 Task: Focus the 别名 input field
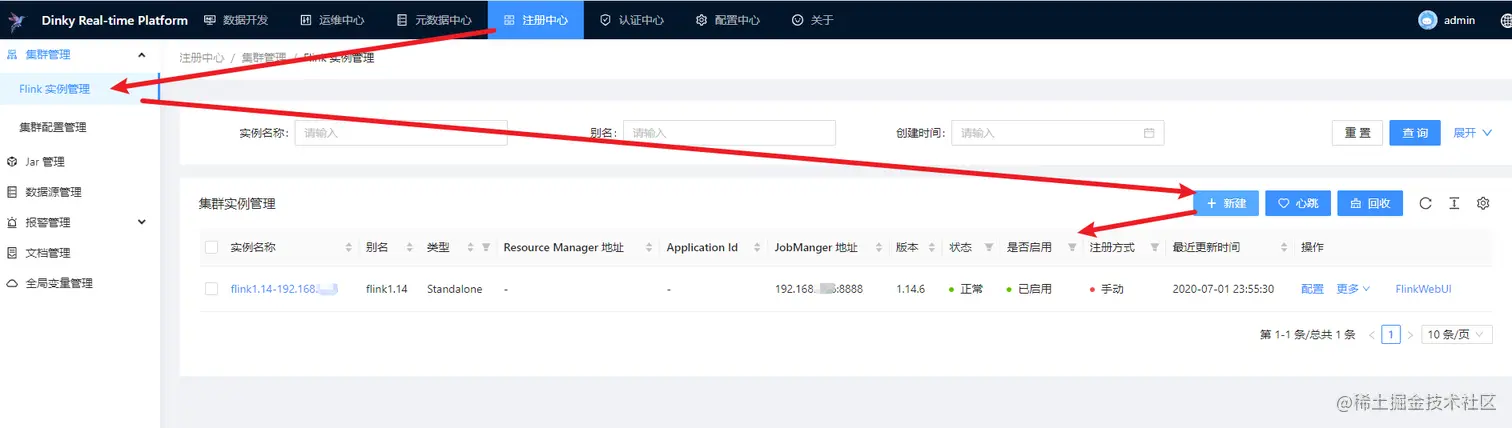click(x=729, y=133)
